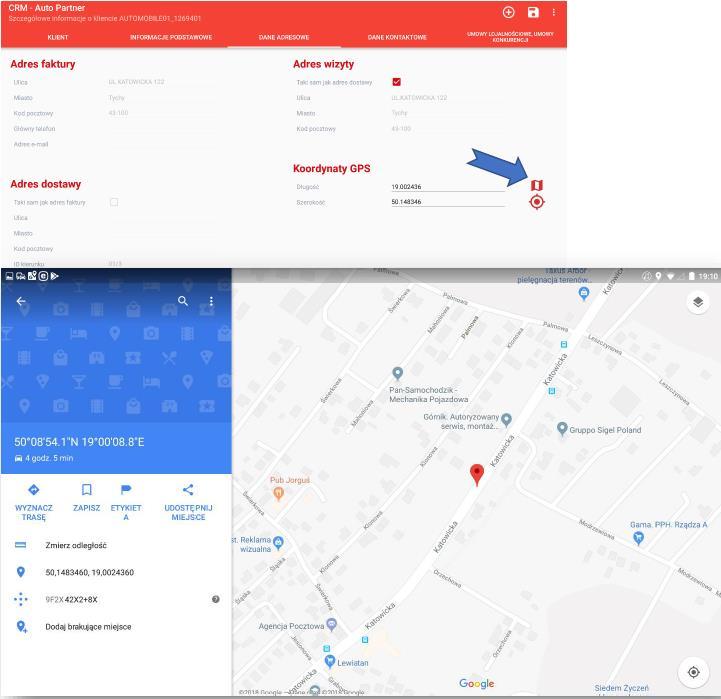Select the DANE ADRESOWE tab
721x699 pixels.
pos(284,37)
